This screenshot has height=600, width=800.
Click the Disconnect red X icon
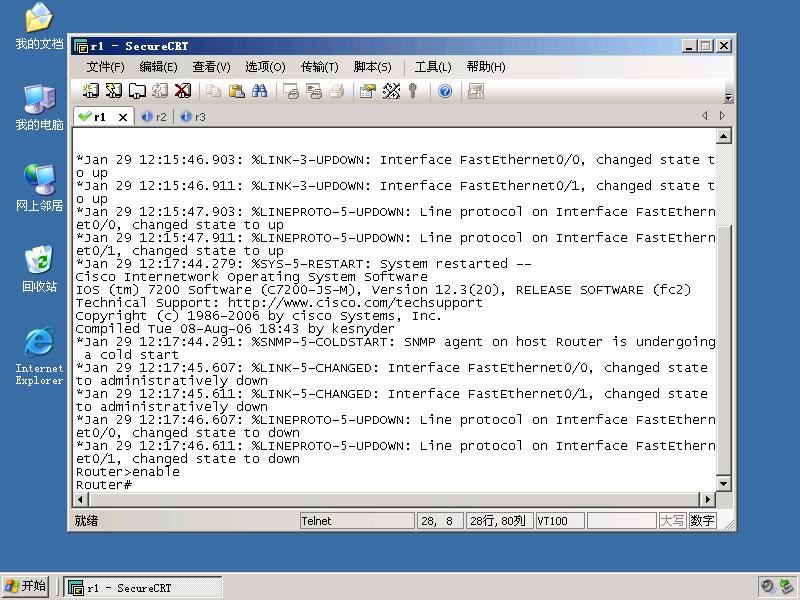tap(183, 91)
